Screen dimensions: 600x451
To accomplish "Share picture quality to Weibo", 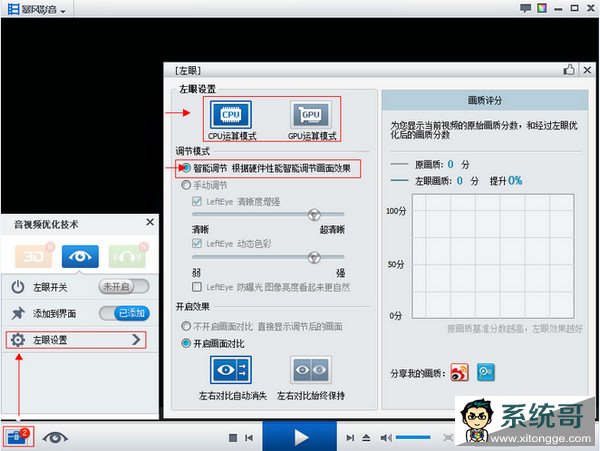I will pos(459,372).
